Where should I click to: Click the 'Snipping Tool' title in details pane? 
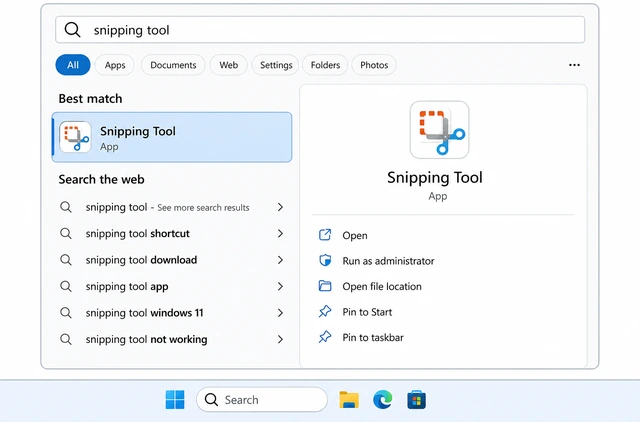pyautogui.click(x=435, y=178)
